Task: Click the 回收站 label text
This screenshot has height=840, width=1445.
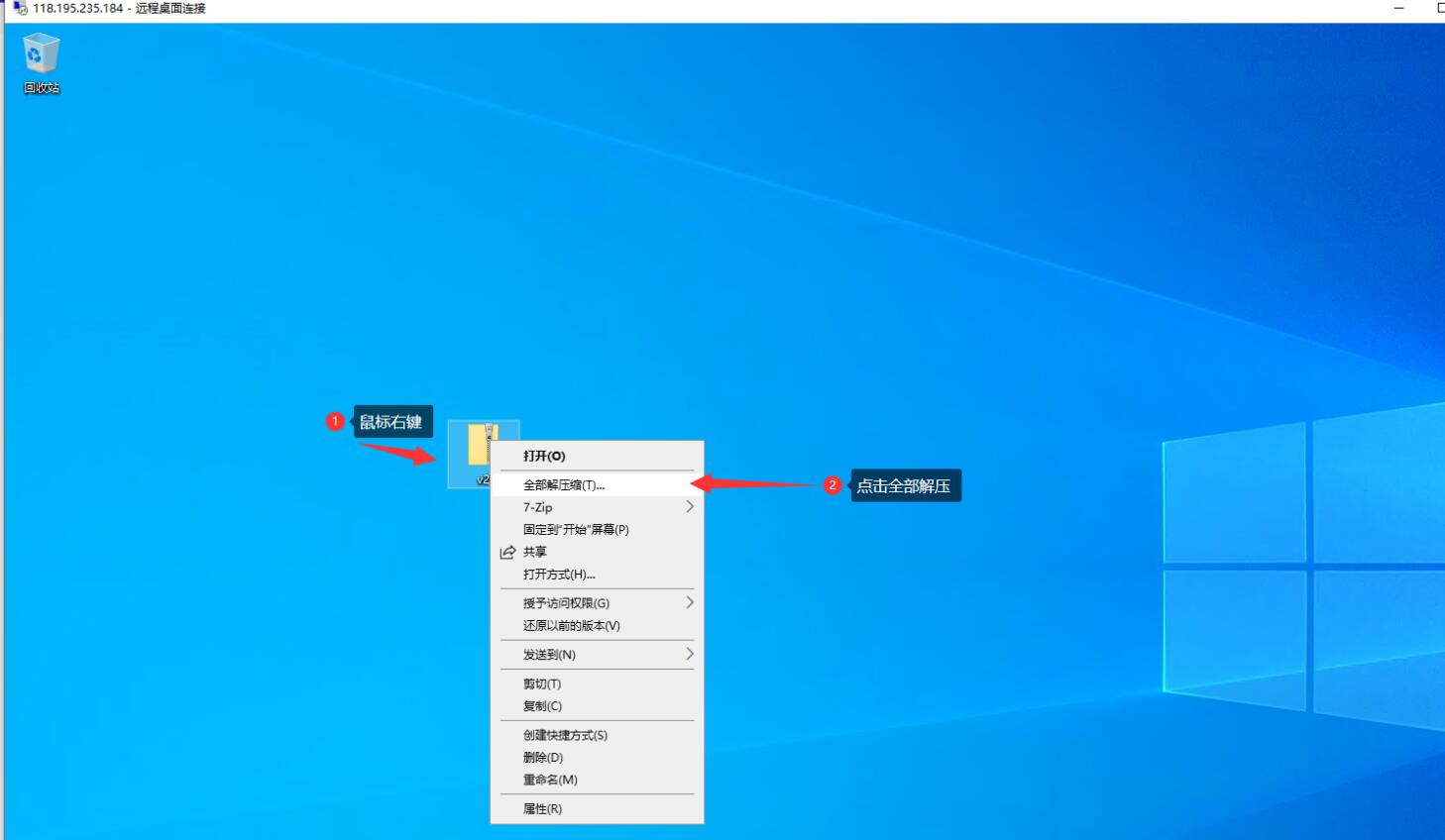Action: point(42,88)
